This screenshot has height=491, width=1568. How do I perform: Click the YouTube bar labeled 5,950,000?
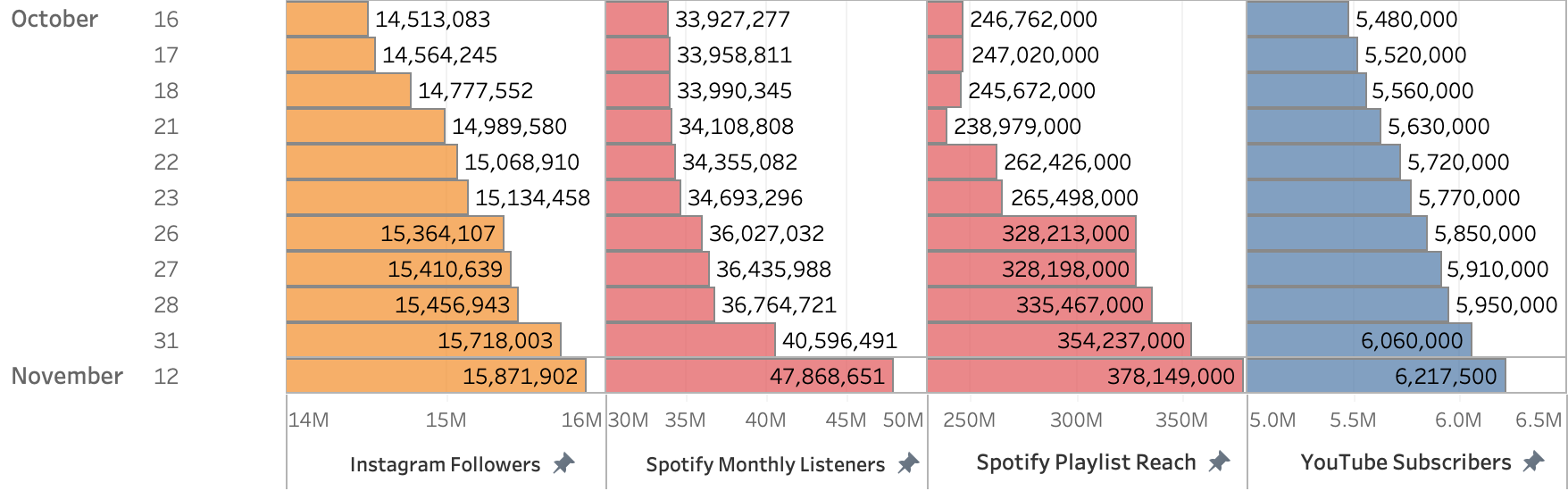click(x=1347, y=304)
